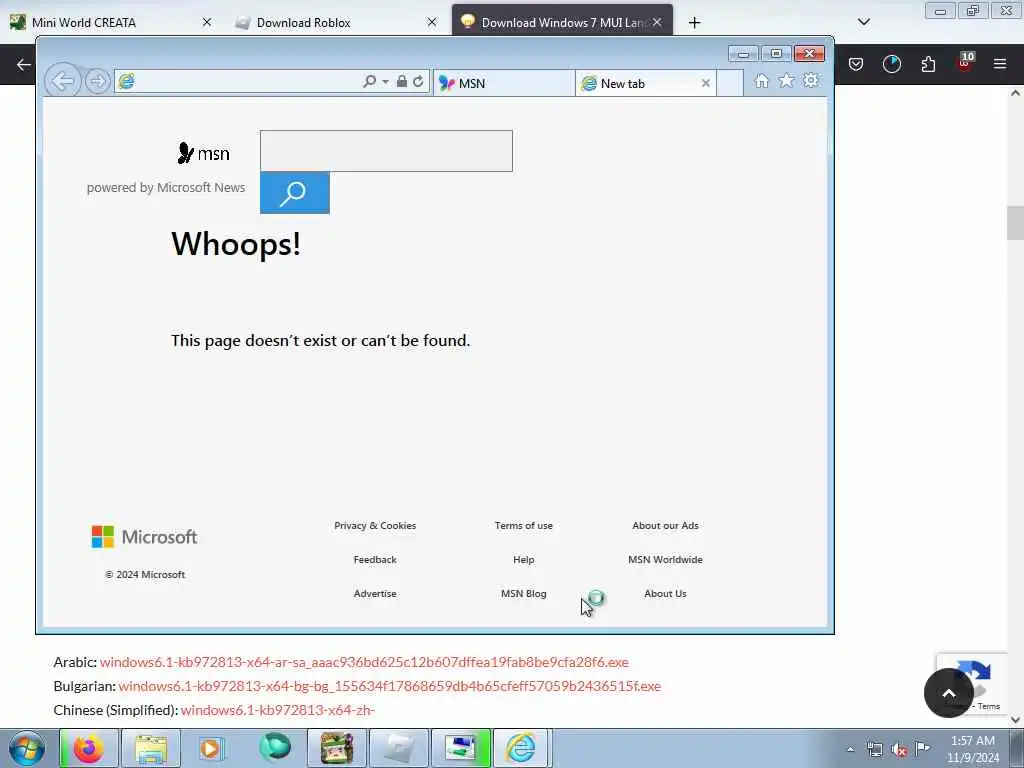Click the scroll-to-top round button
This screenshot has width=1024, height=768.
tap(948, 692)
